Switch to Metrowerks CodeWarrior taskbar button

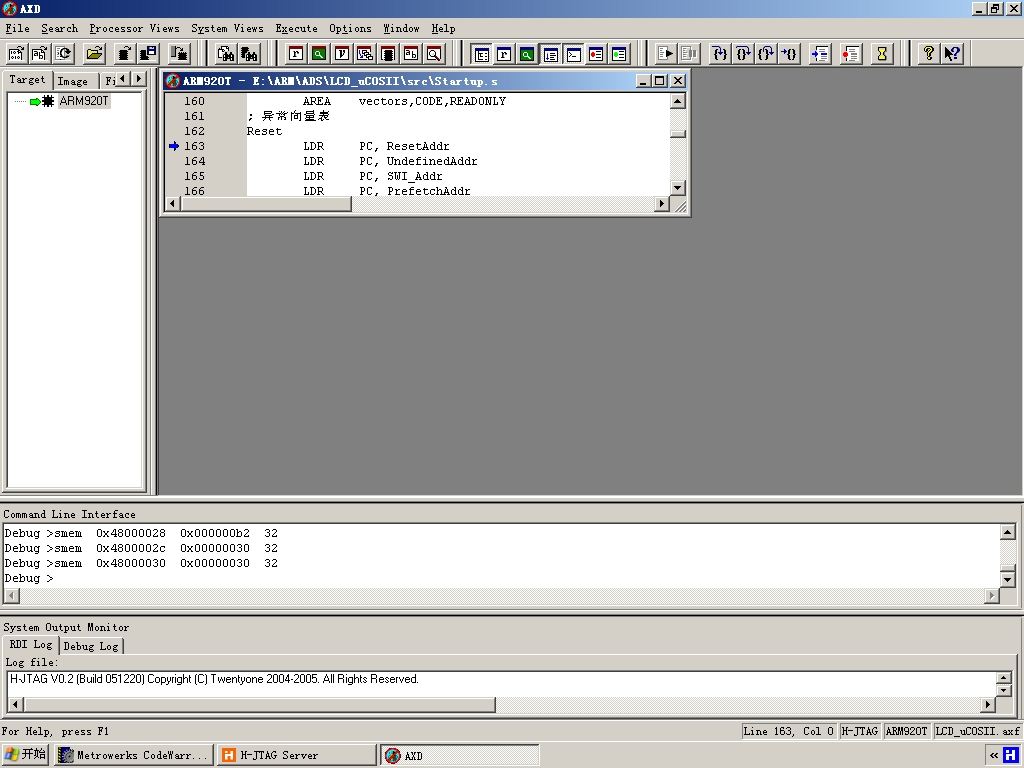[x=134, y=755]
